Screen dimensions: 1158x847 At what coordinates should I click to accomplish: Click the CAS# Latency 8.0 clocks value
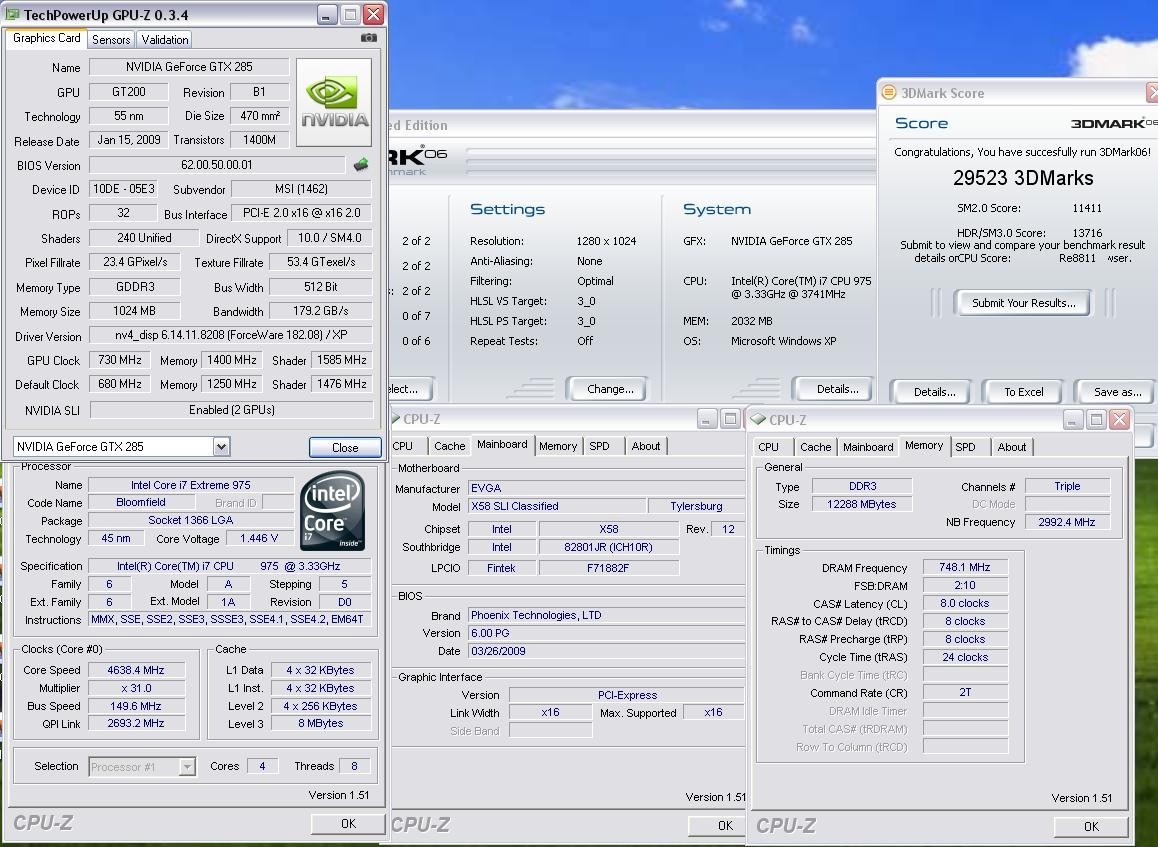[965, 603]
